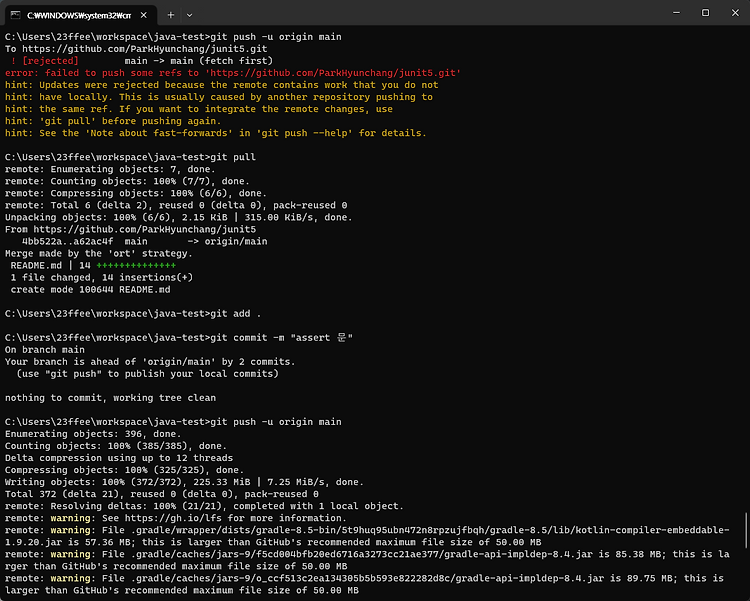
Task: Click the kotlin-compiler-embeddable warning file path
Action: point(367,536)
